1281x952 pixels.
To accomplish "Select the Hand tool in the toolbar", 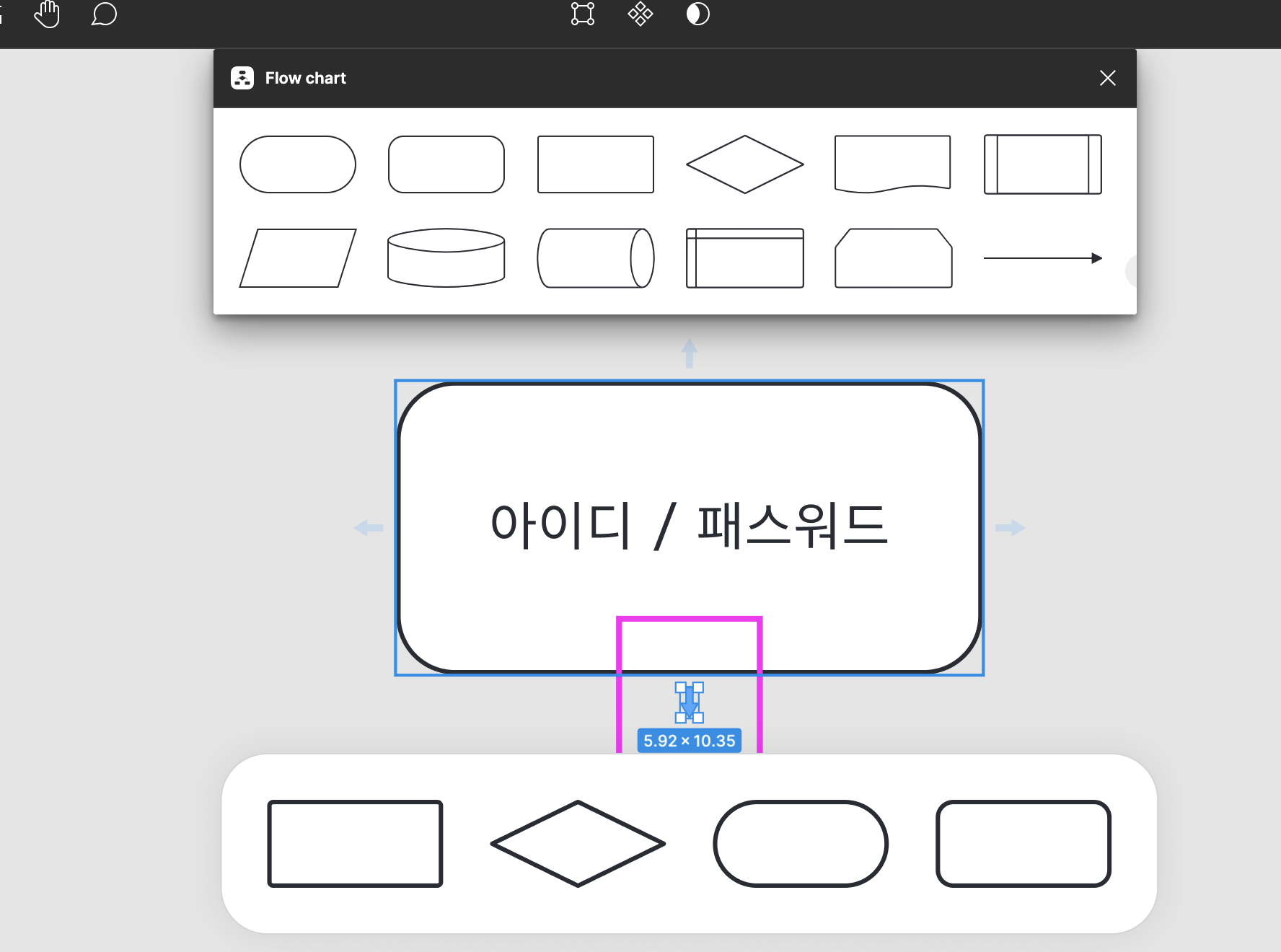I will 47,14.
